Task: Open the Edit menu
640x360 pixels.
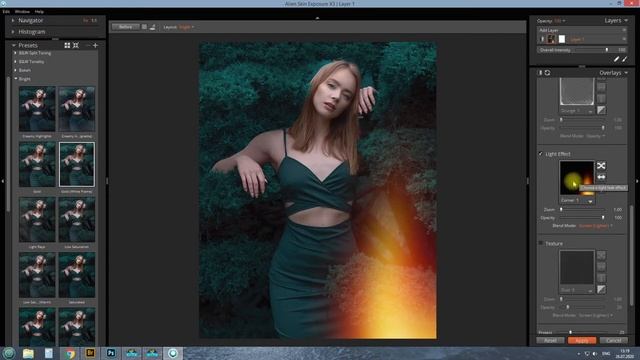Action: coord(6,11)
